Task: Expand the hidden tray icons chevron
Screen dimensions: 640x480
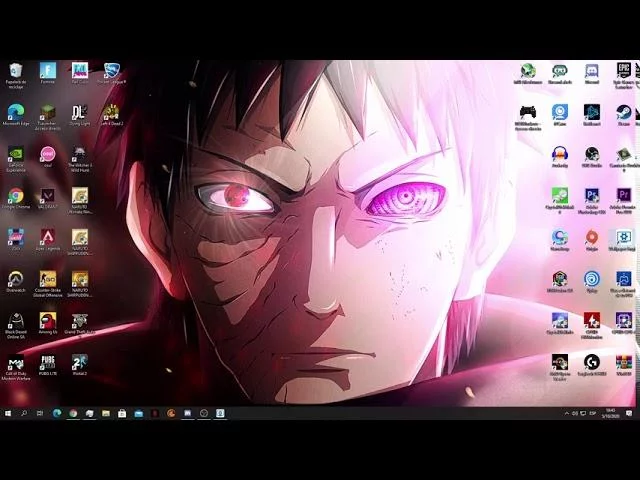Action: click(x=567, y=413)
